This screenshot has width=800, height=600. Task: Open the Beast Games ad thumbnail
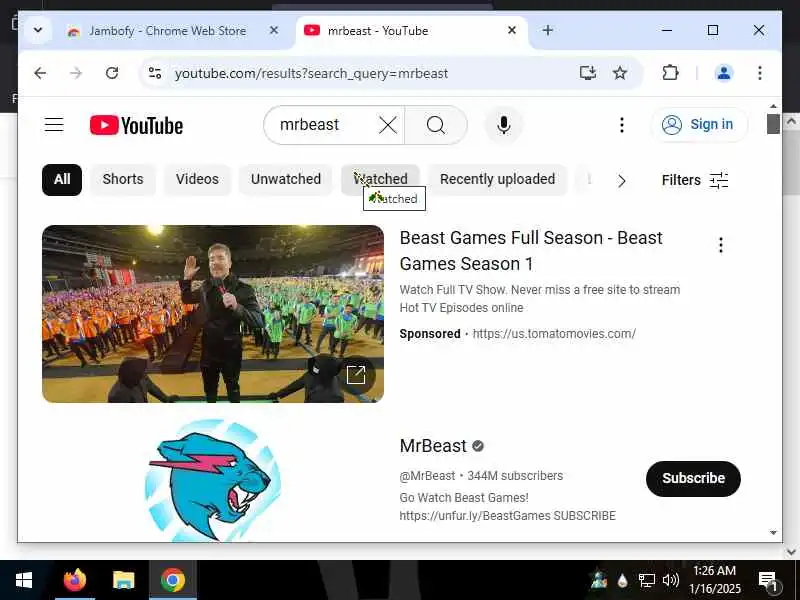click(213, 314)
